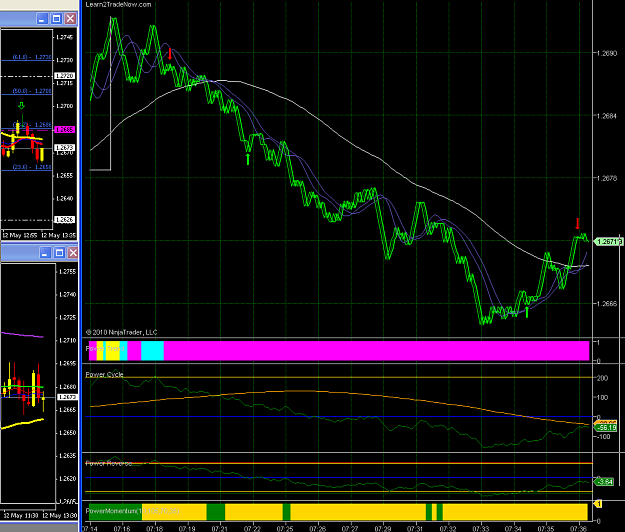625x532 pixels.
Task: Click the 1.2690 price axis label
Action: [607, 53]
